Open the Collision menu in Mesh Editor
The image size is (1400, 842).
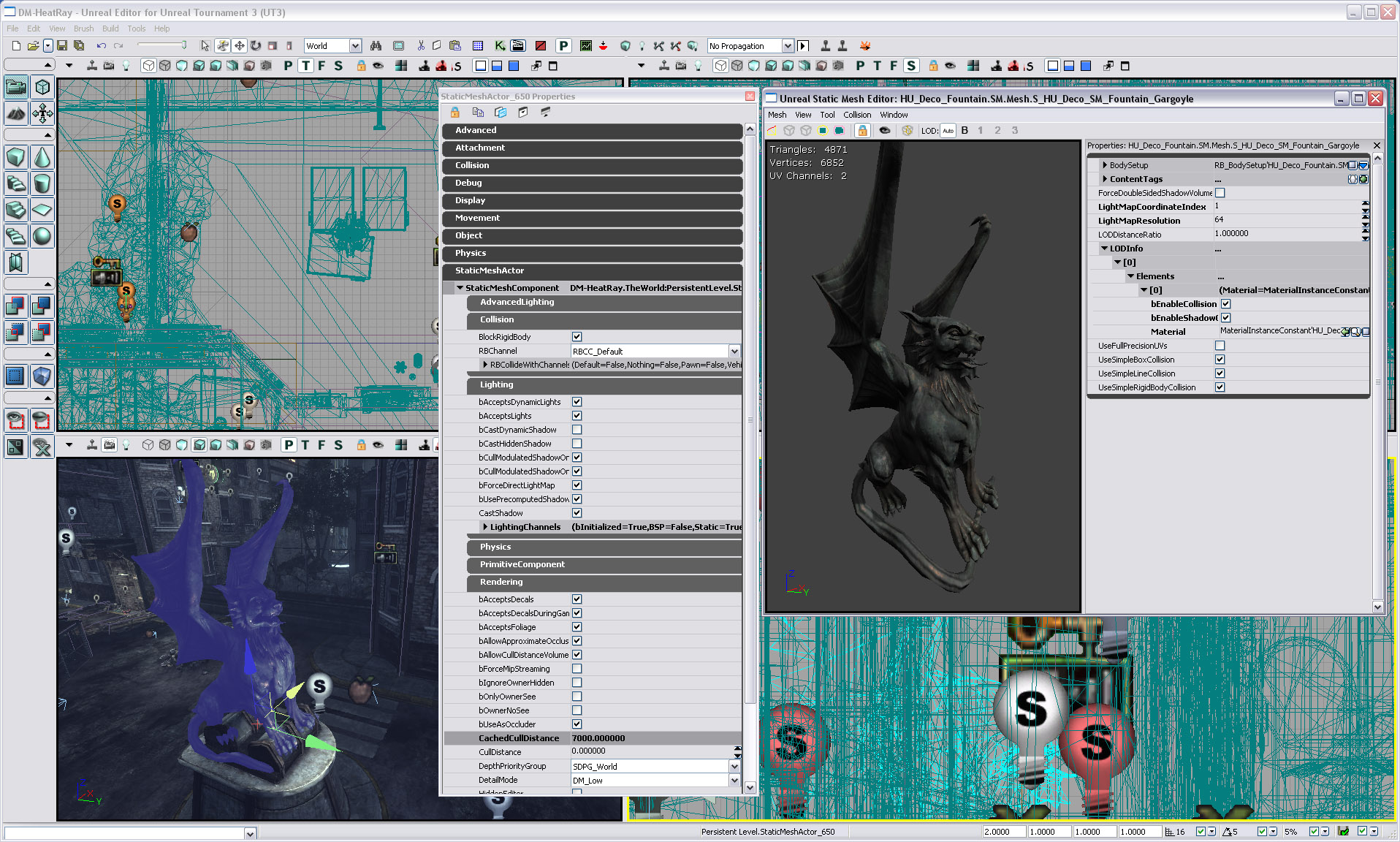[x=856, y=115]
